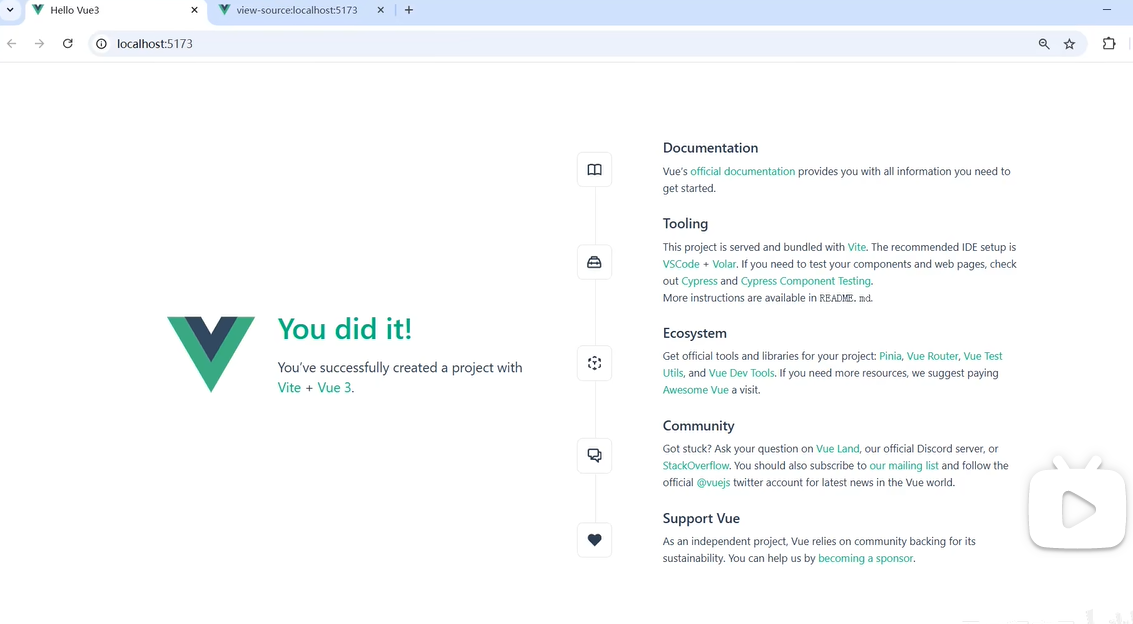Image resolution: width=1133 pixels, height=624 pixels.
Task: Click the Tooling toolbox icon
Action: pos(594,262)
